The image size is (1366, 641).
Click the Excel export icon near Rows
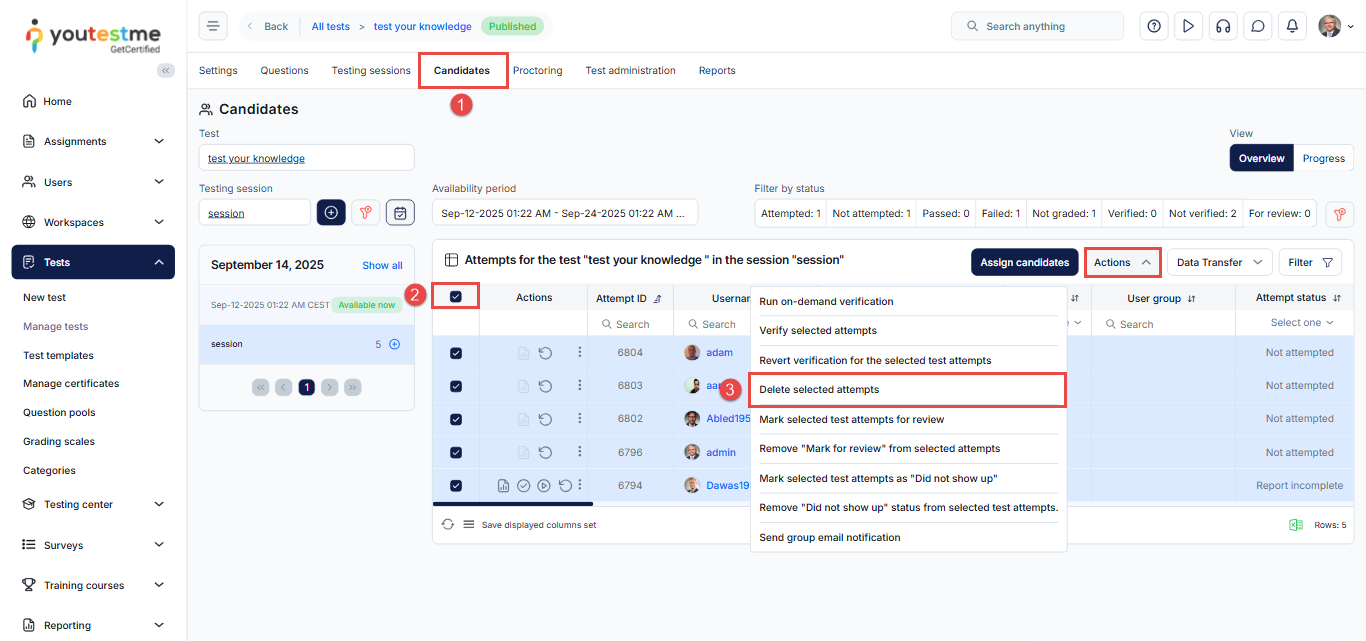[1295, 525]
